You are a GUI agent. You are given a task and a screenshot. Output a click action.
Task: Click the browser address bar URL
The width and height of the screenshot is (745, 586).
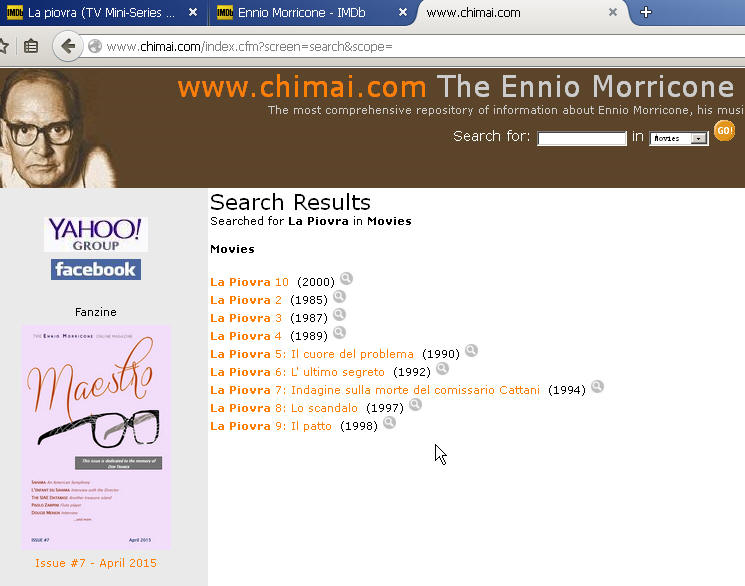click(x=249, y=47)
